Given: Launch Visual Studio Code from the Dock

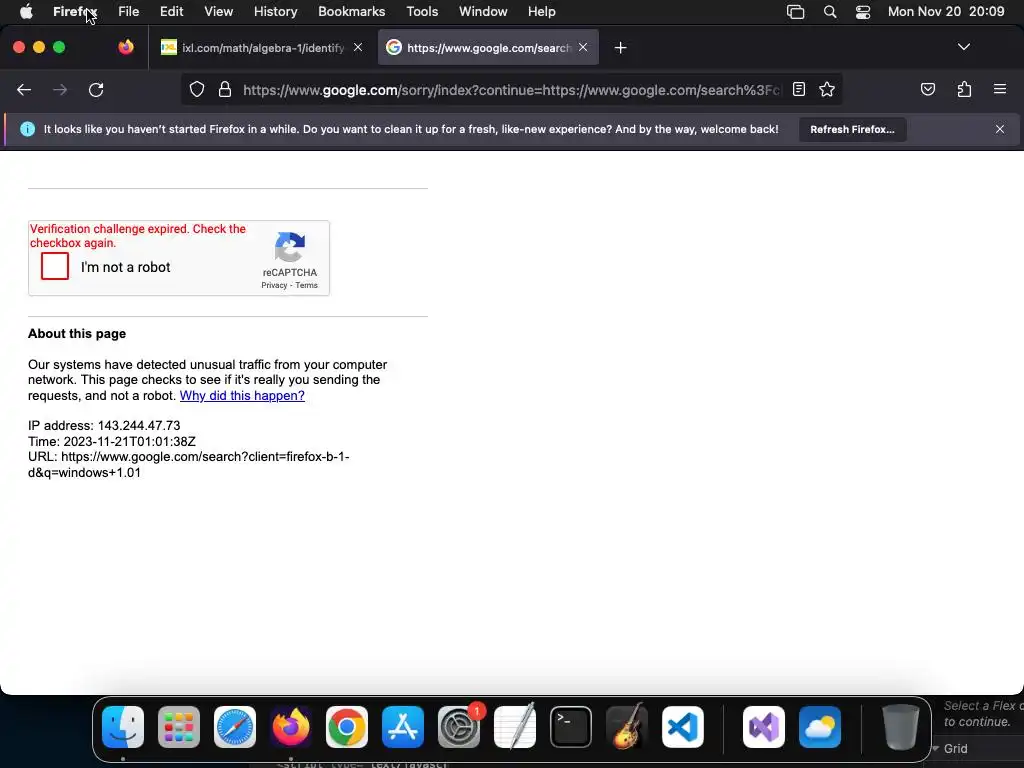Looking at the screenshot, I should [x=682, y=727].
